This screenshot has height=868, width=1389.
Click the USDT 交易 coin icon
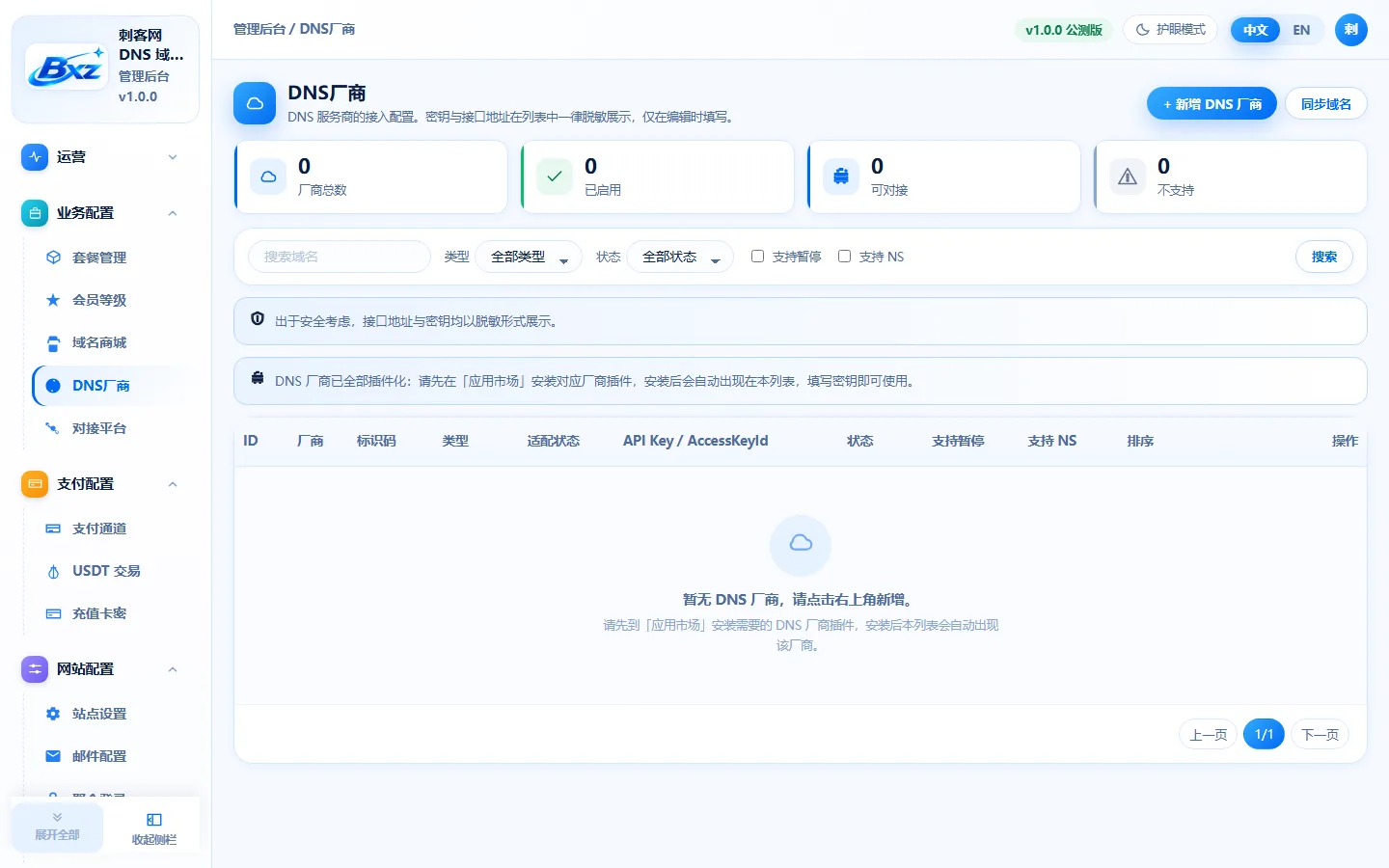[x=53, y=571]
